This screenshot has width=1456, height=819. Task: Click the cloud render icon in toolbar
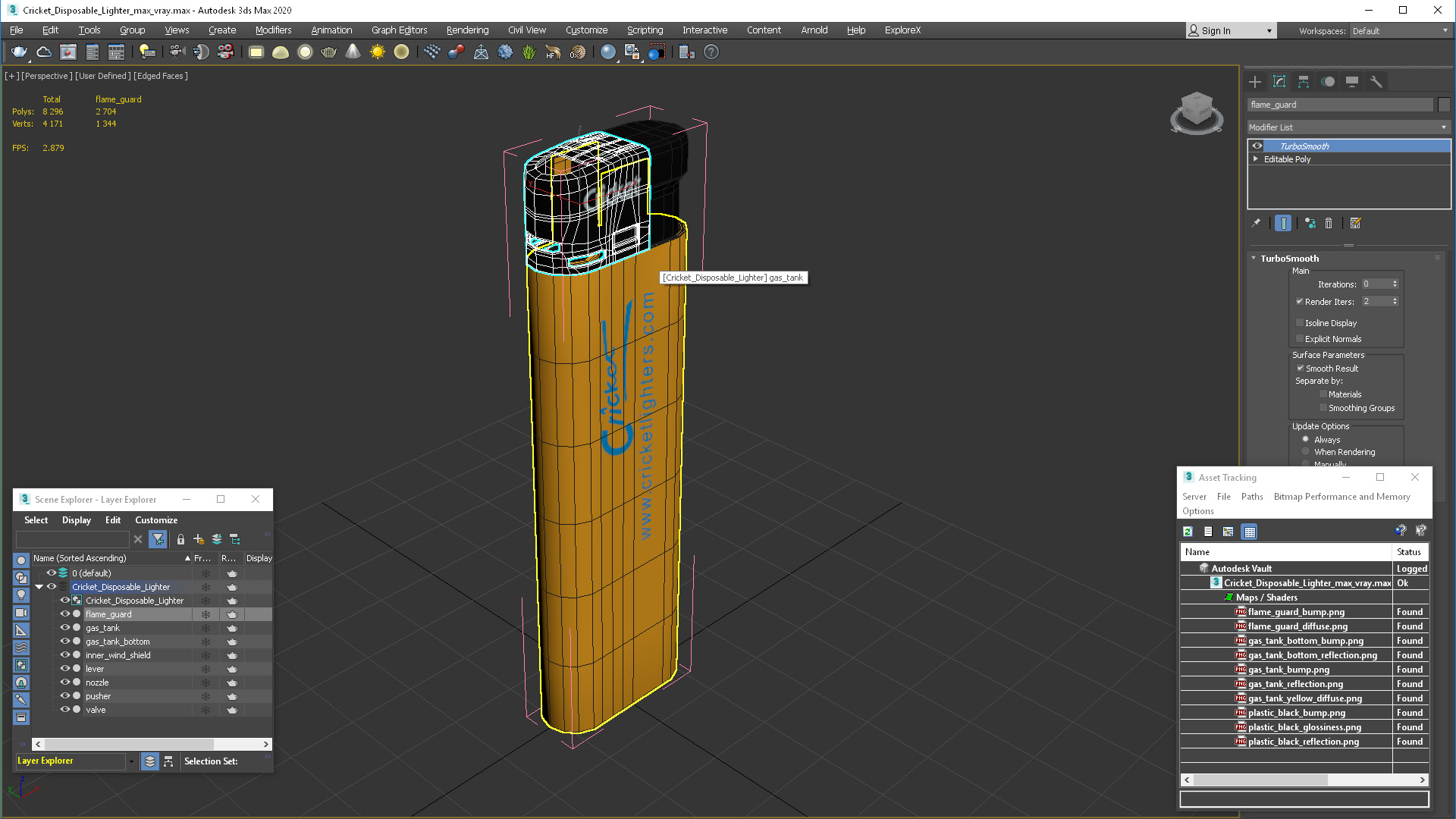tap(44, 52)
